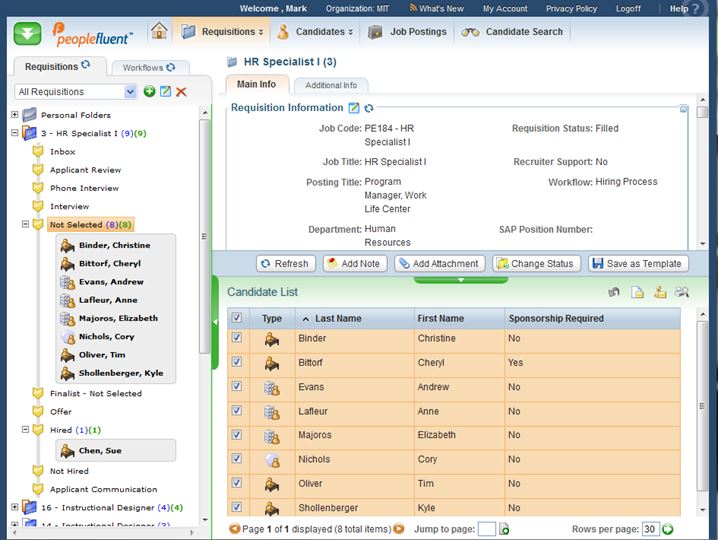Image resolution: width=718 pixels, height=540 pixels.
Task: Switch to the Additional Info tab
Action: (330, 86)
